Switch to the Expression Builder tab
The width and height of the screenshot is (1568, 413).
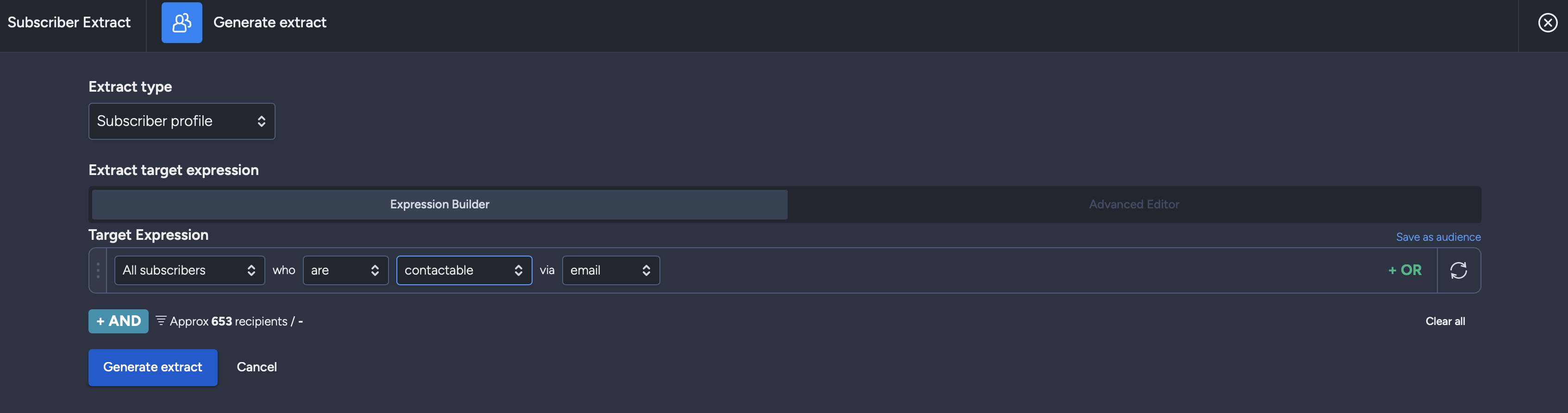click(x=439, y=204)
